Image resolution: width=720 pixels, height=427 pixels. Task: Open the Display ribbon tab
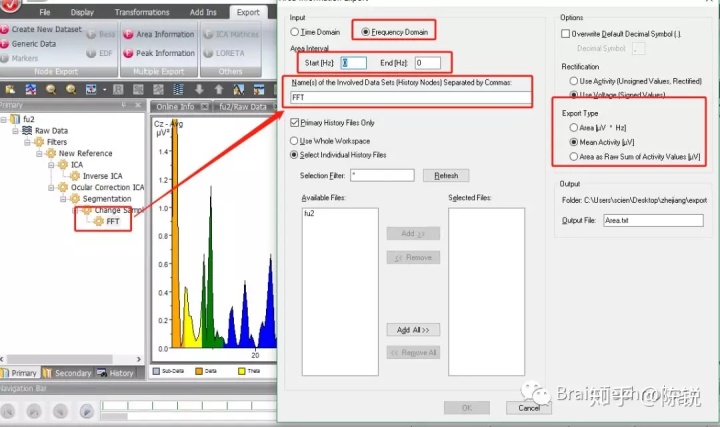click(82, 12)
